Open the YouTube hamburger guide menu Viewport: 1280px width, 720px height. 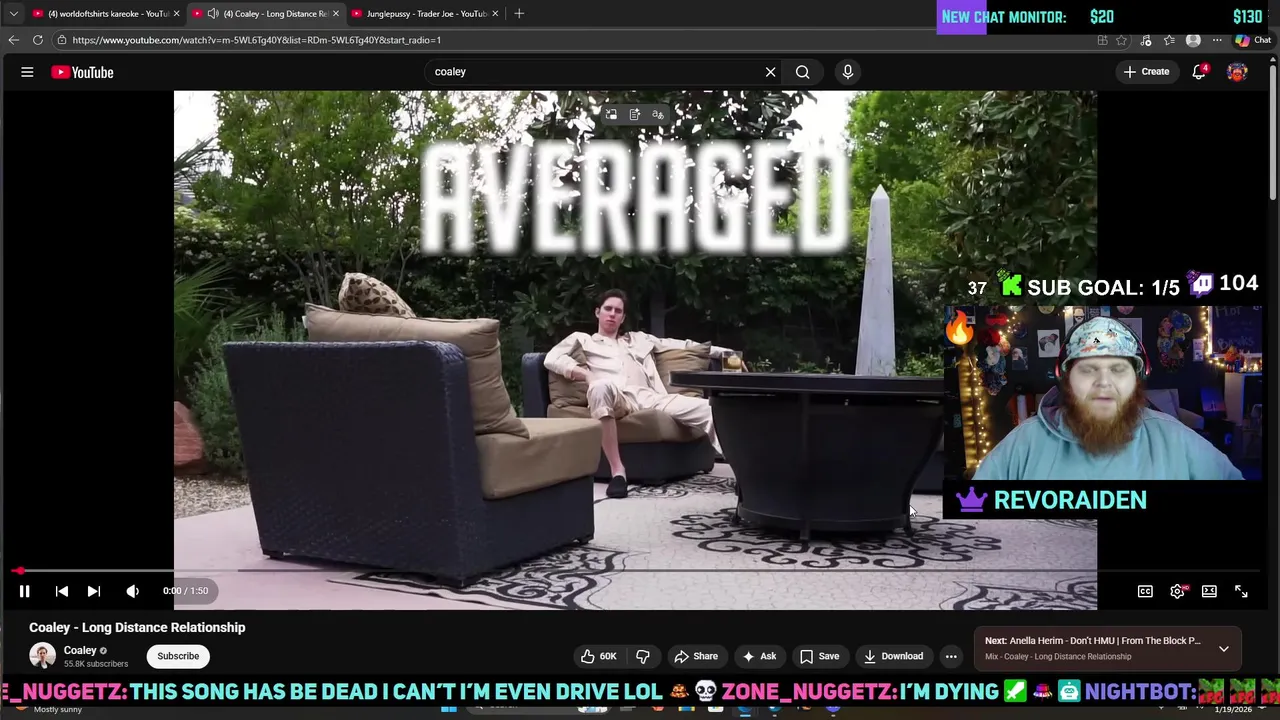coord(27,72)
